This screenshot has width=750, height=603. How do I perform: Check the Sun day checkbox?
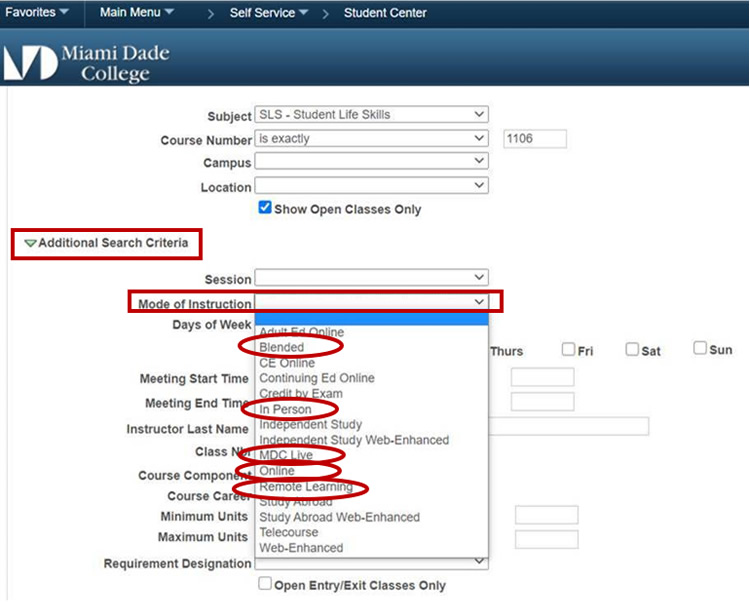[700, 348]
